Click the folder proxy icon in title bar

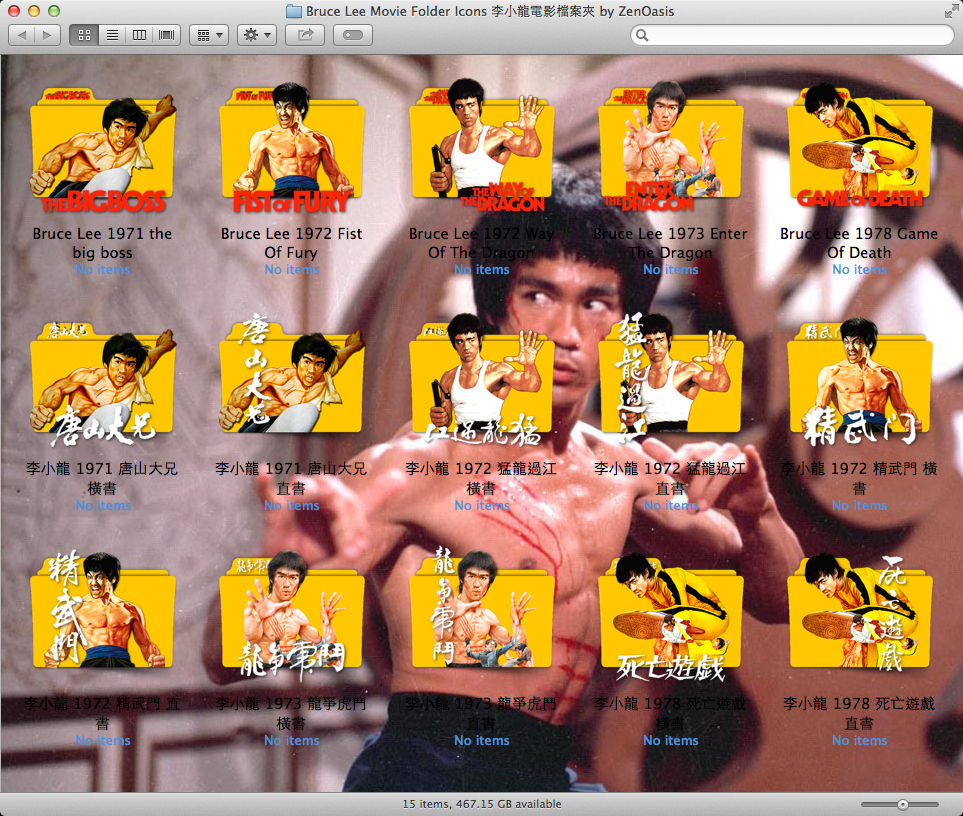pos(294,11)
